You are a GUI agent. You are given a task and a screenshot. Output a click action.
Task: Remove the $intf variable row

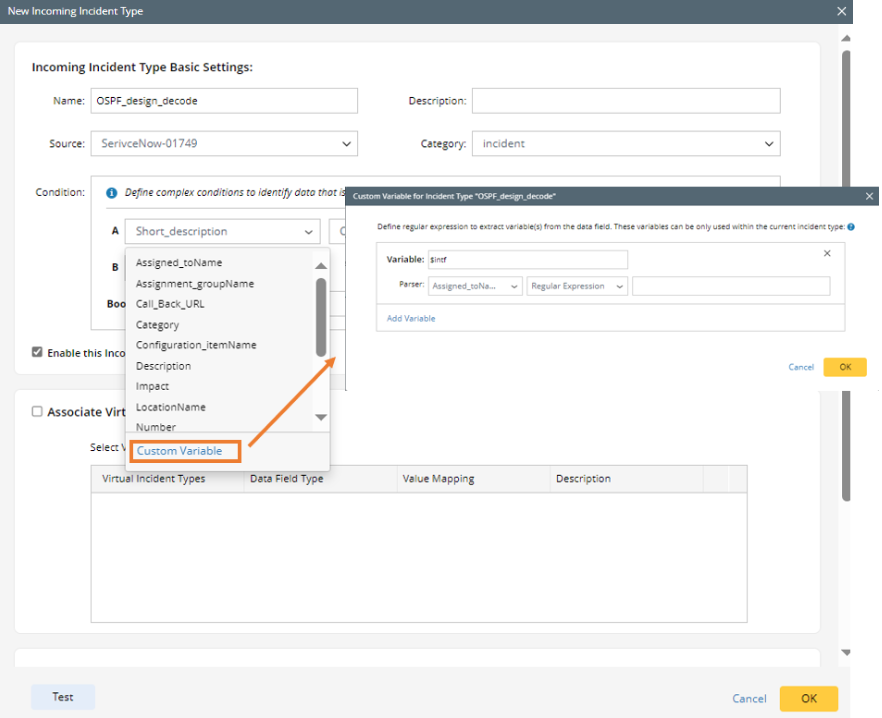827,254
